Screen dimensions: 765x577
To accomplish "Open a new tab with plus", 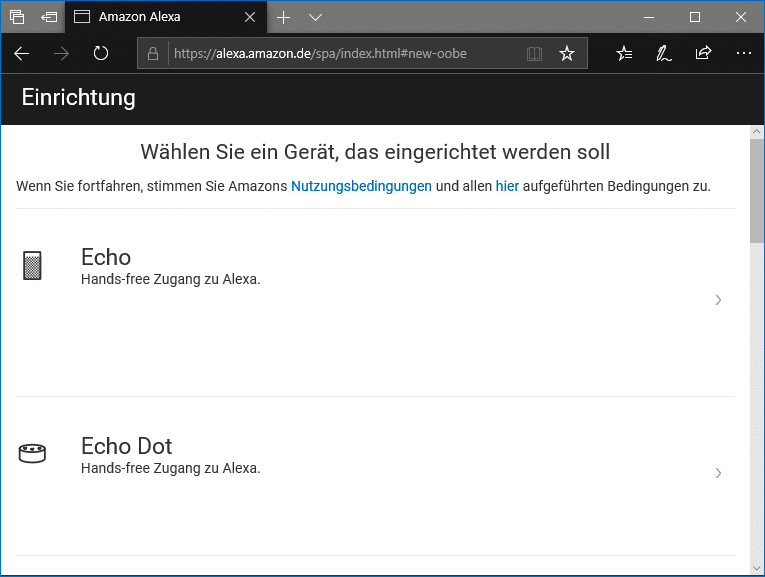I will point(283,18).
